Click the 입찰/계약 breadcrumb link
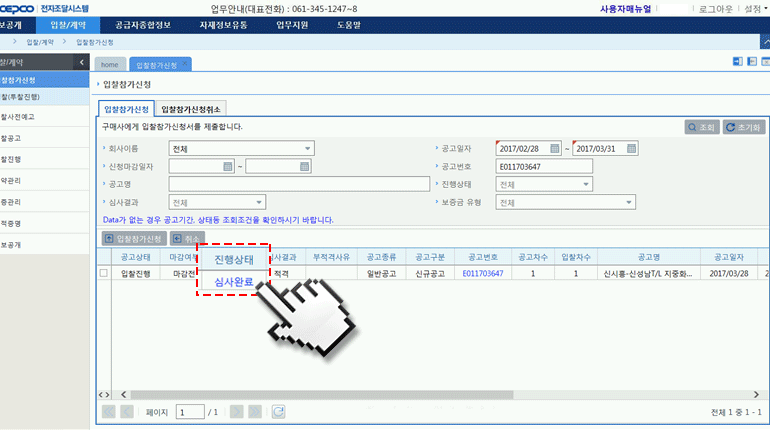The height and width of the screenshot is (430, 770). pos(40,42)
